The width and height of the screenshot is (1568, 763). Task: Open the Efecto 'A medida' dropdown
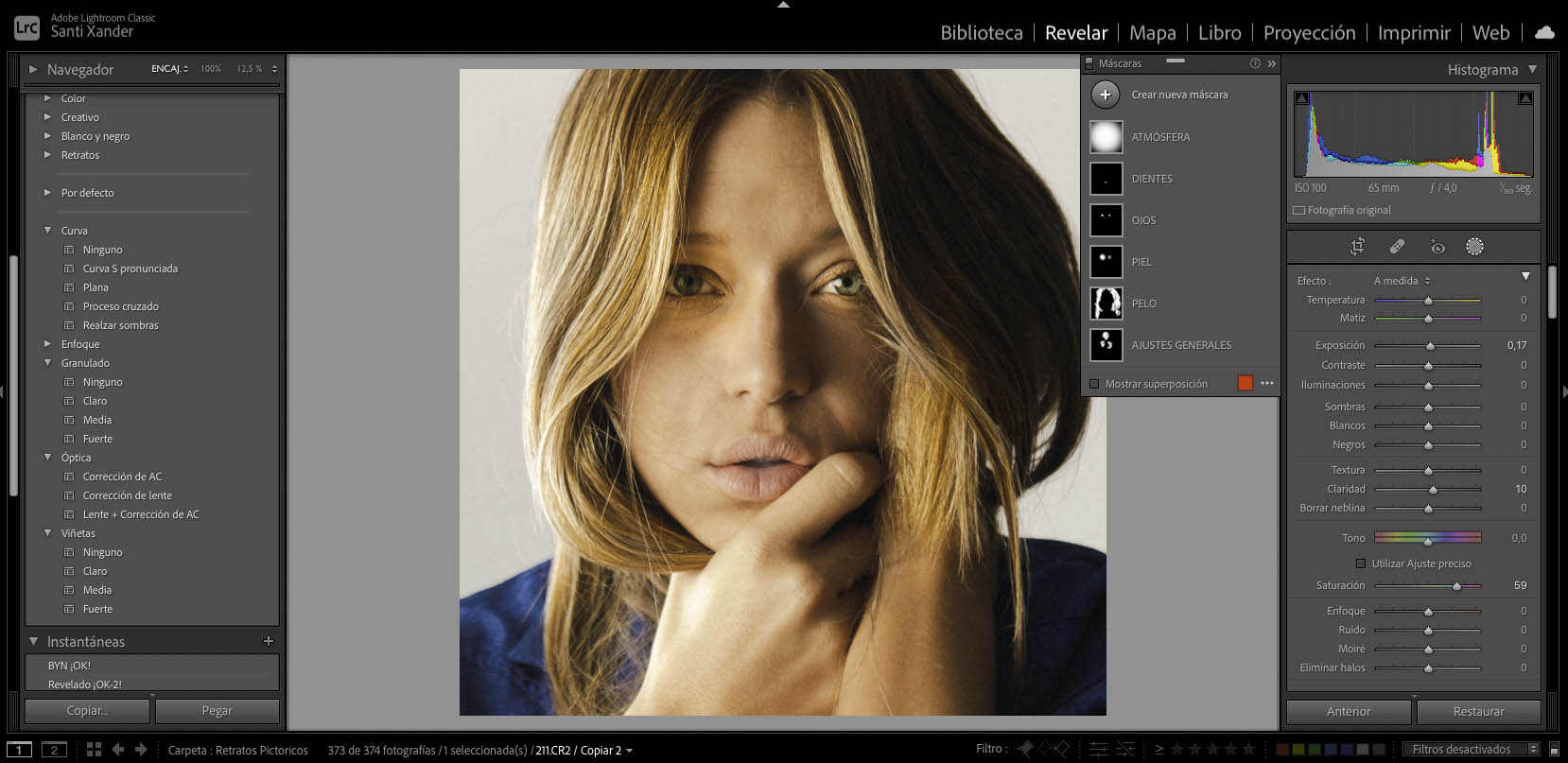[x=1402, y=281]
